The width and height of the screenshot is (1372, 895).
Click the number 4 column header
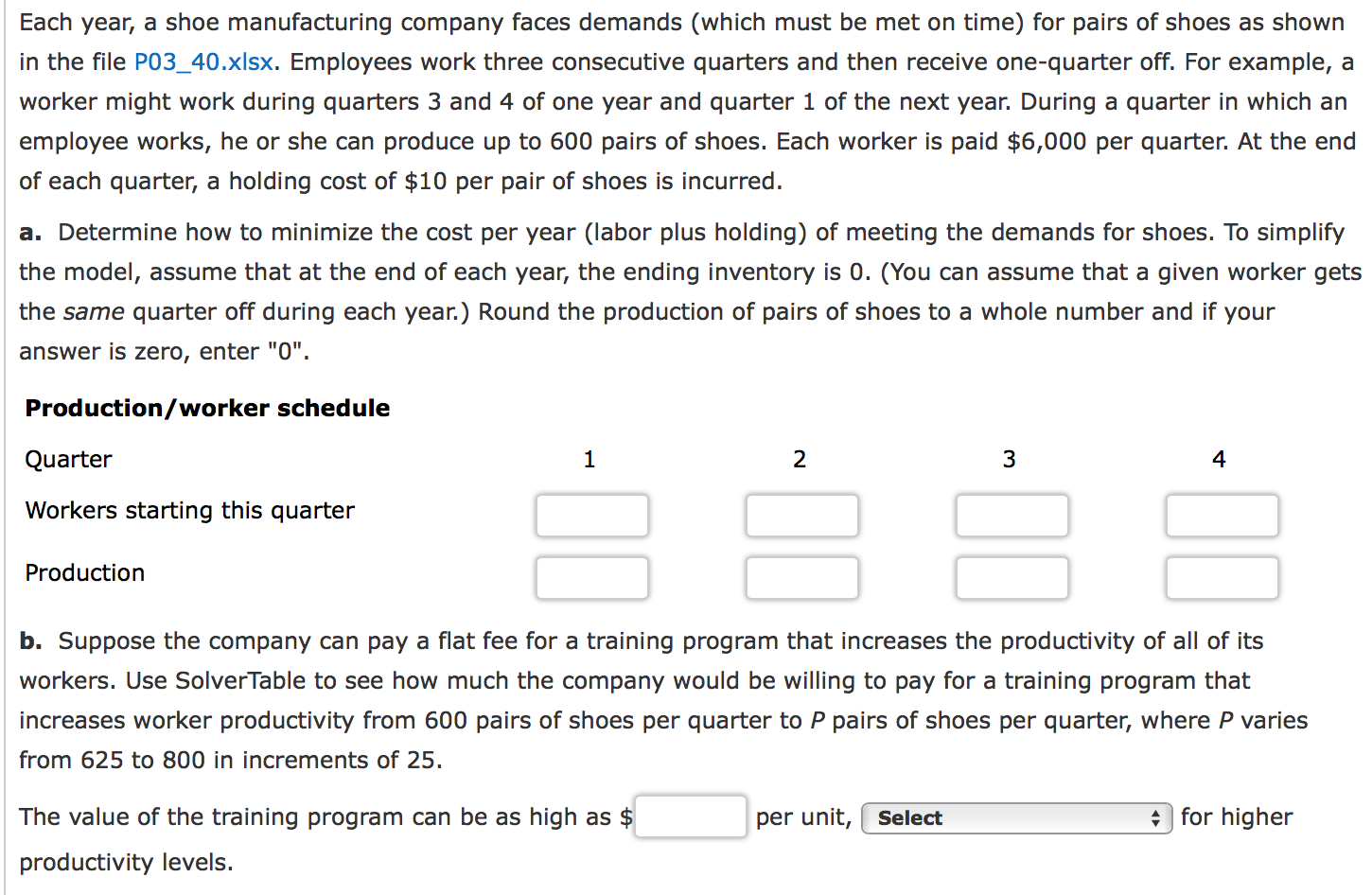click(1218, 459)
